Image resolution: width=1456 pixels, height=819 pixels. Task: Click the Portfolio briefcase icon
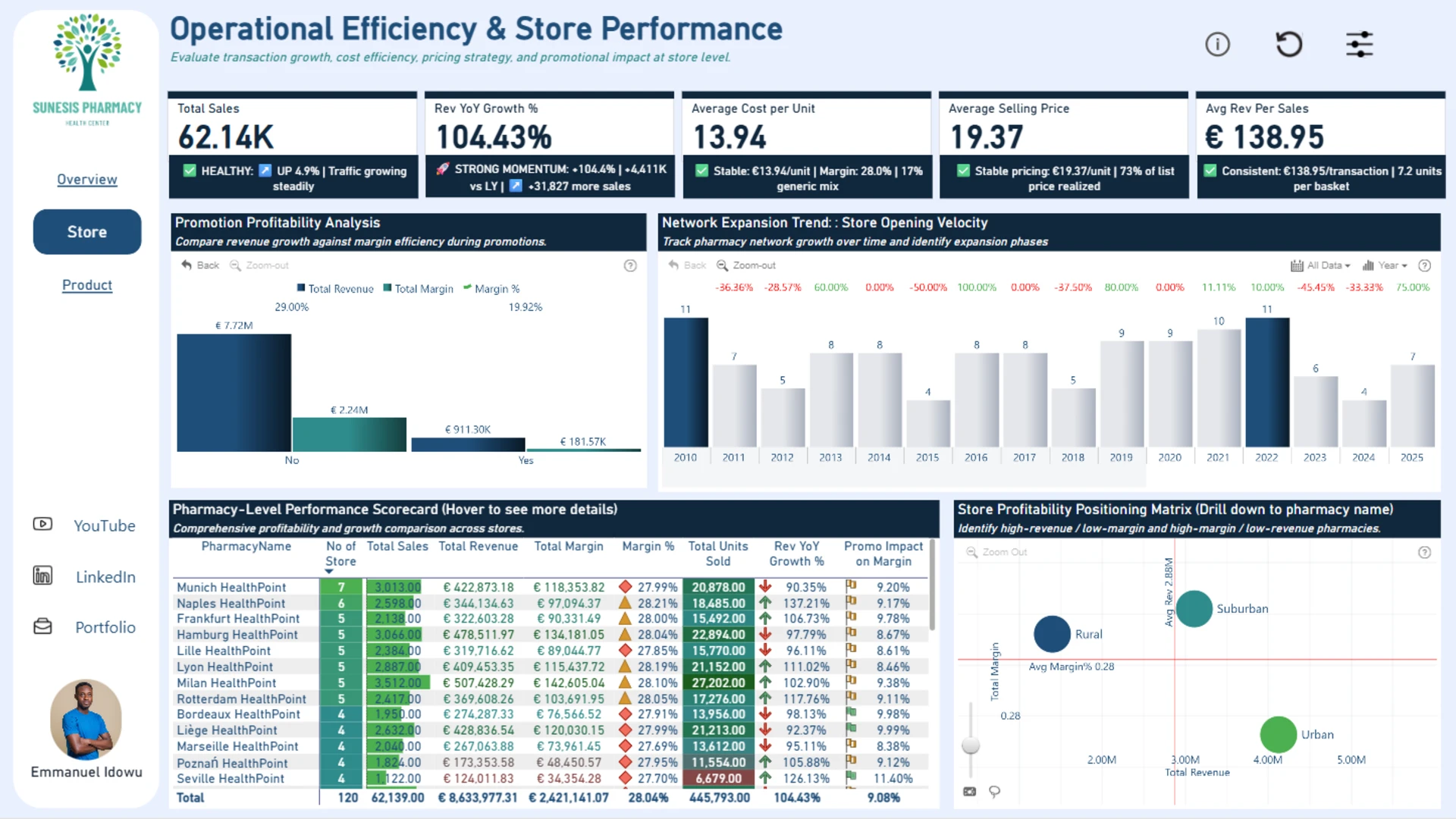click(x=42, y=626)
